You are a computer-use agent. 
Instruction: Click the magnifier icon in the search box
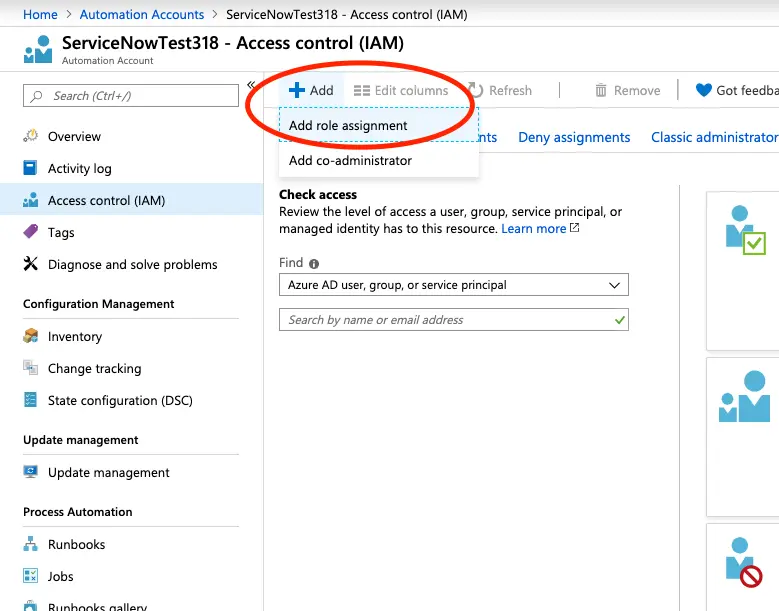(x=36, y=96)
